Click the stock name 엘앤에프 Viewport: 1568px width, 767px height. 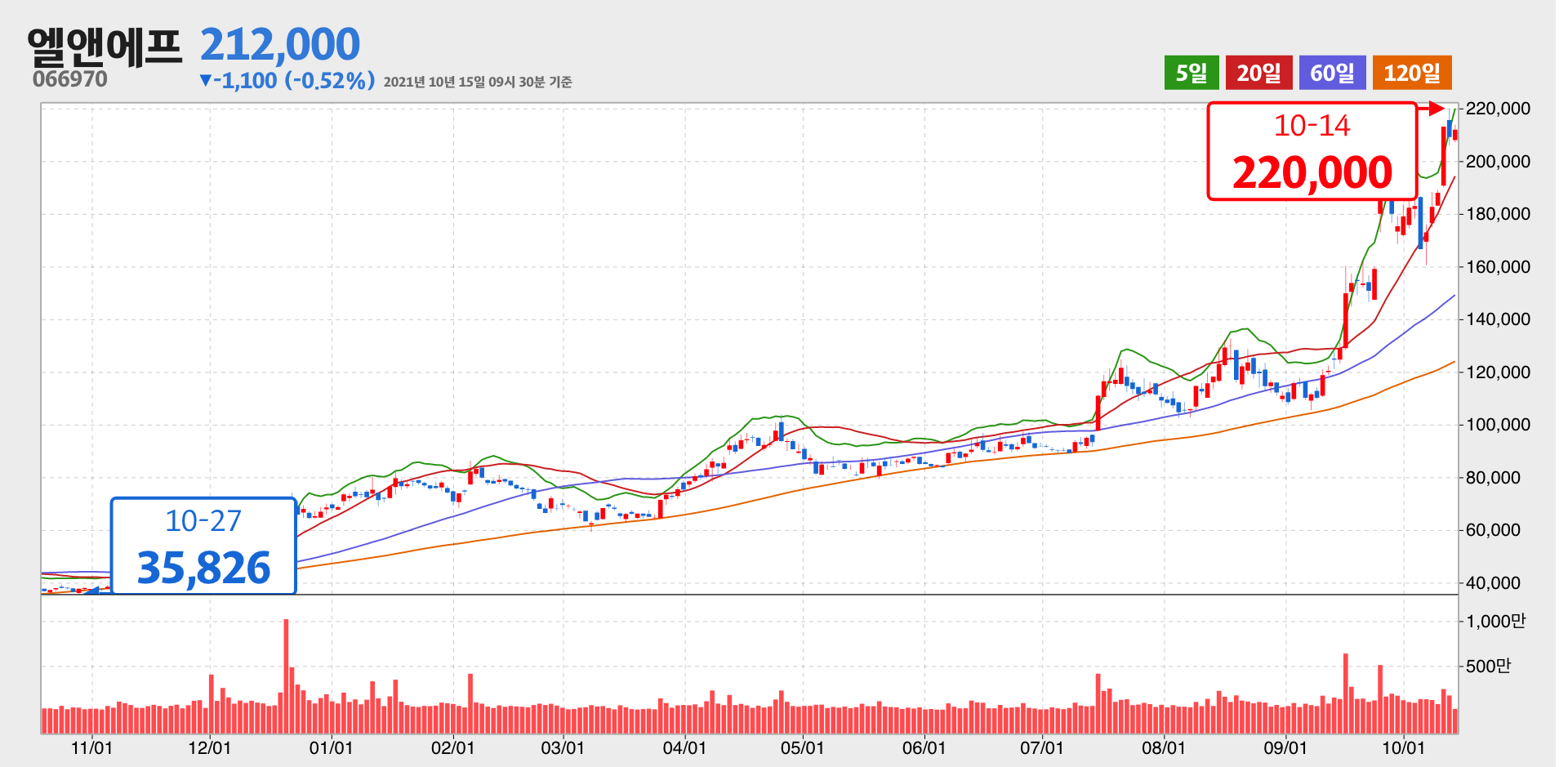pyautogui.click(x=105, y=46)
